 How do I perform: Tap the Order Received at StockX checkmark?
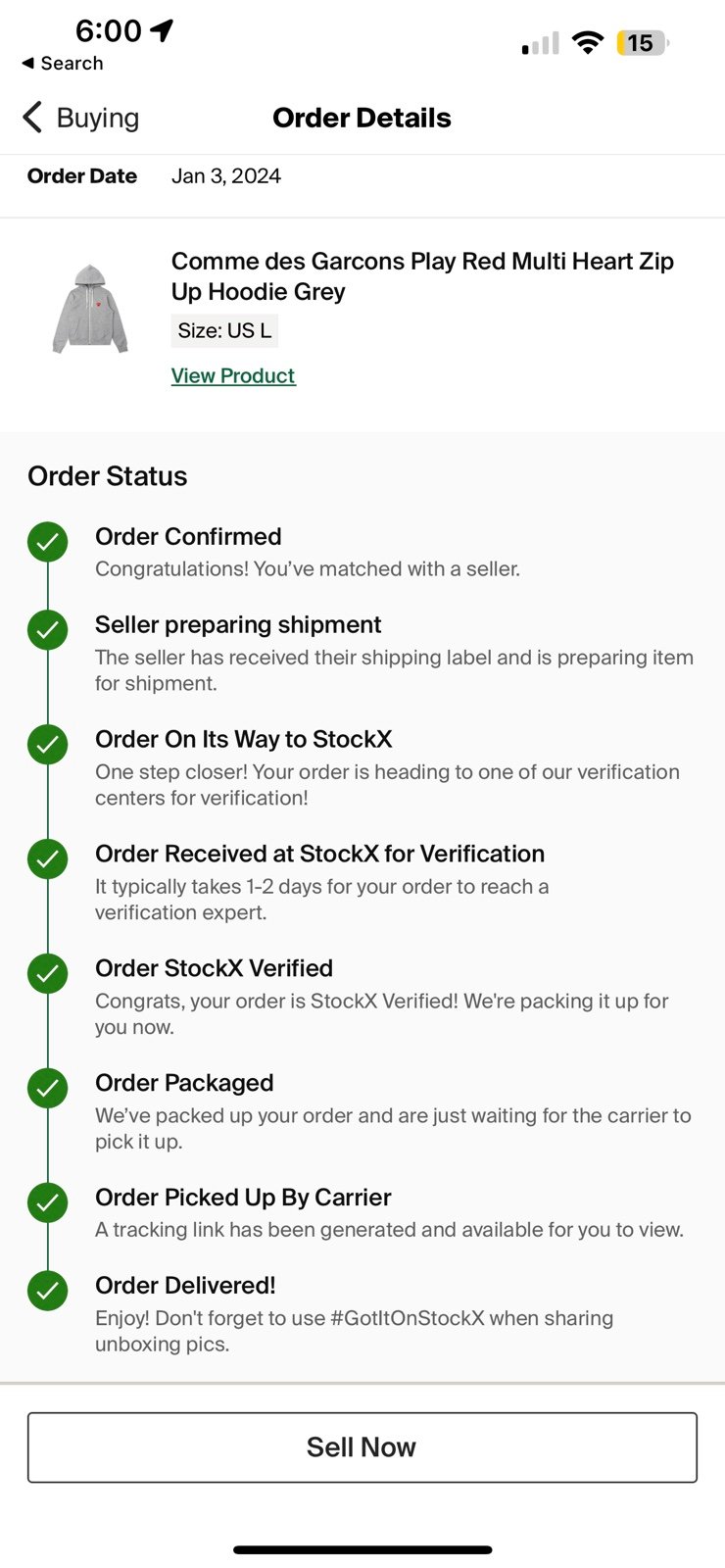coord(47,858)
